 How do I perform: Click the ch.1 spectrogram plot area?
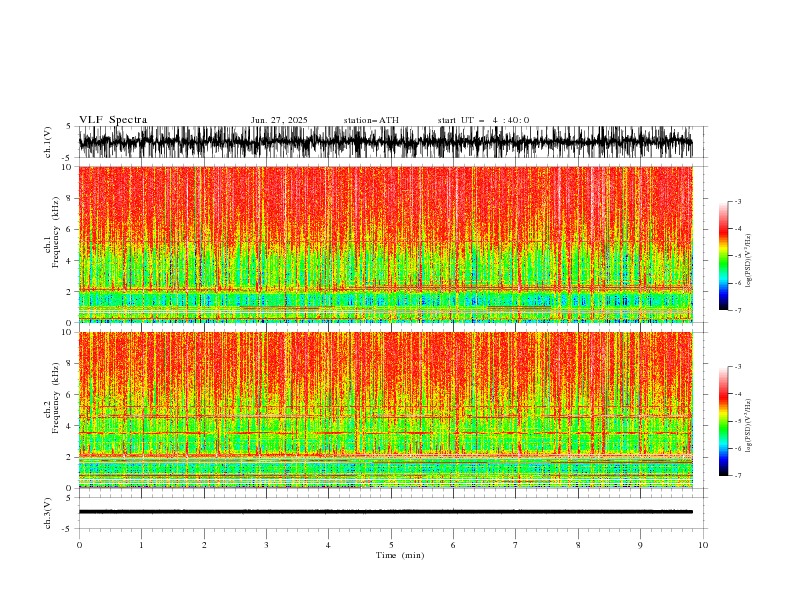coord(385,244)
